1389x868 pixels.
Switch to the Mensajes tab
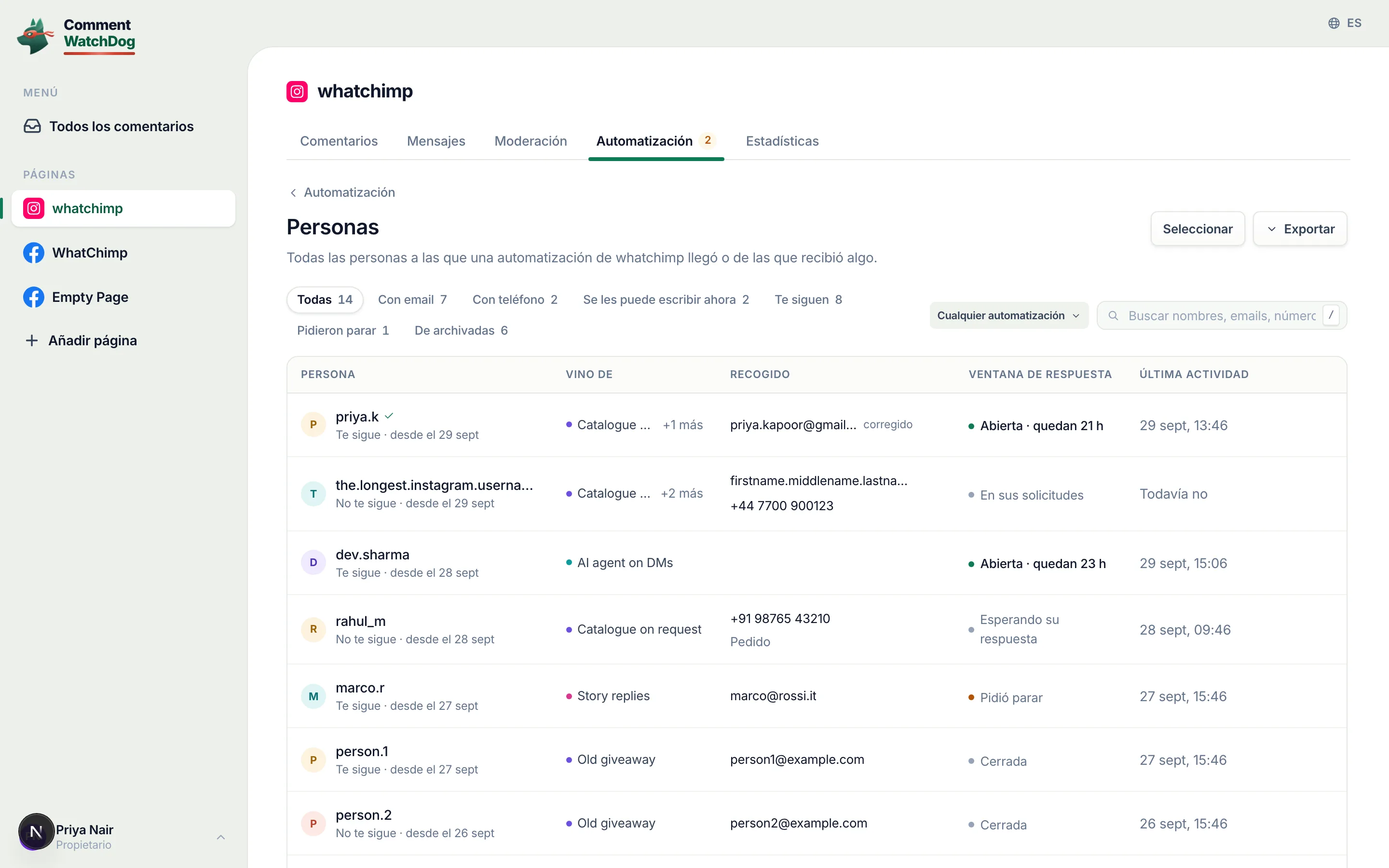coord(436,141)
